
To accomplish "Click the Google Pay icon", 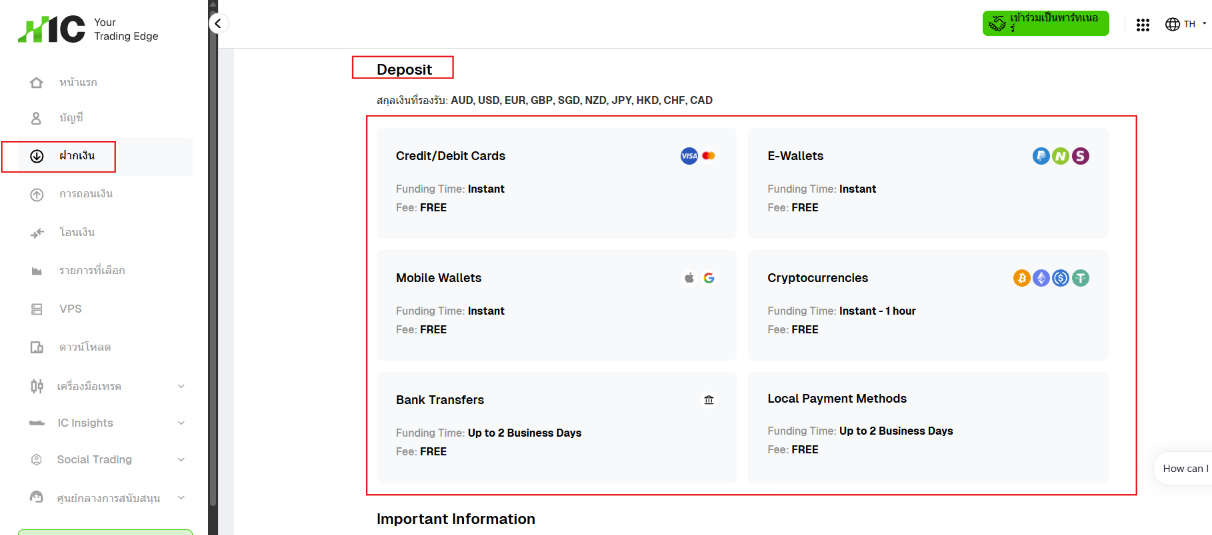I will [709, 278].
